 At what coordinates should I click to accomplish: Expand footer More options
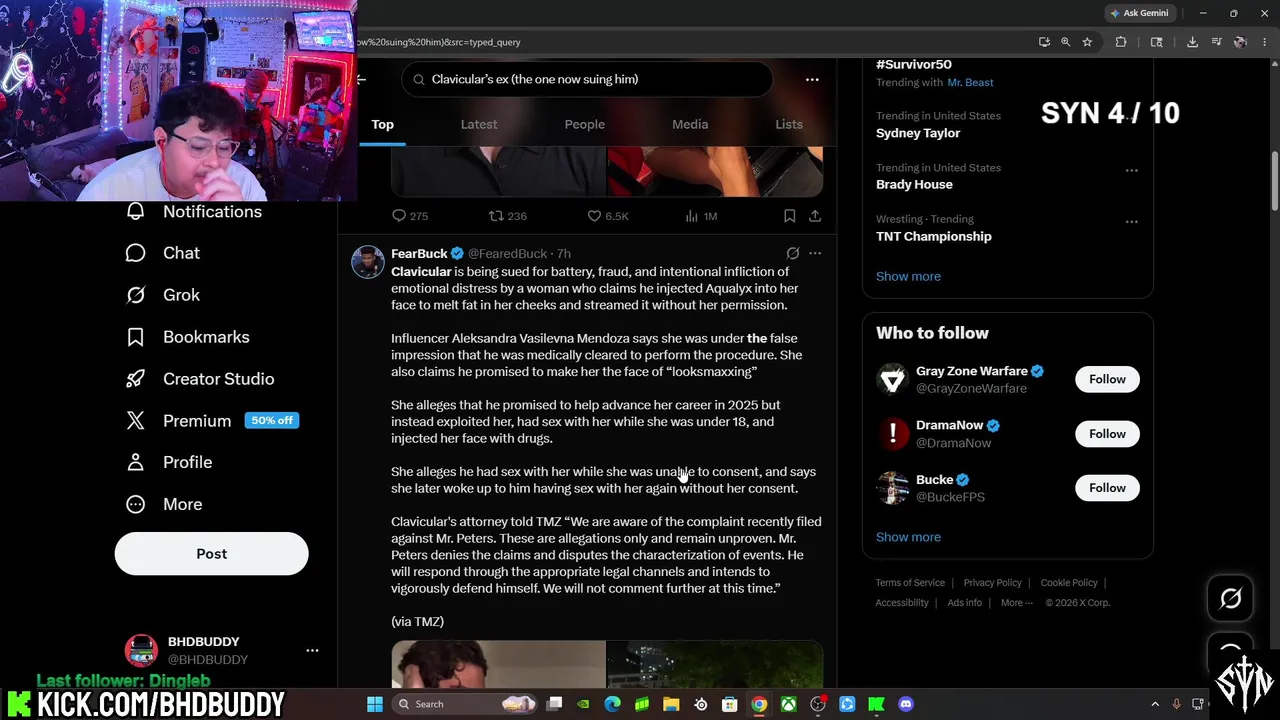1017,603
